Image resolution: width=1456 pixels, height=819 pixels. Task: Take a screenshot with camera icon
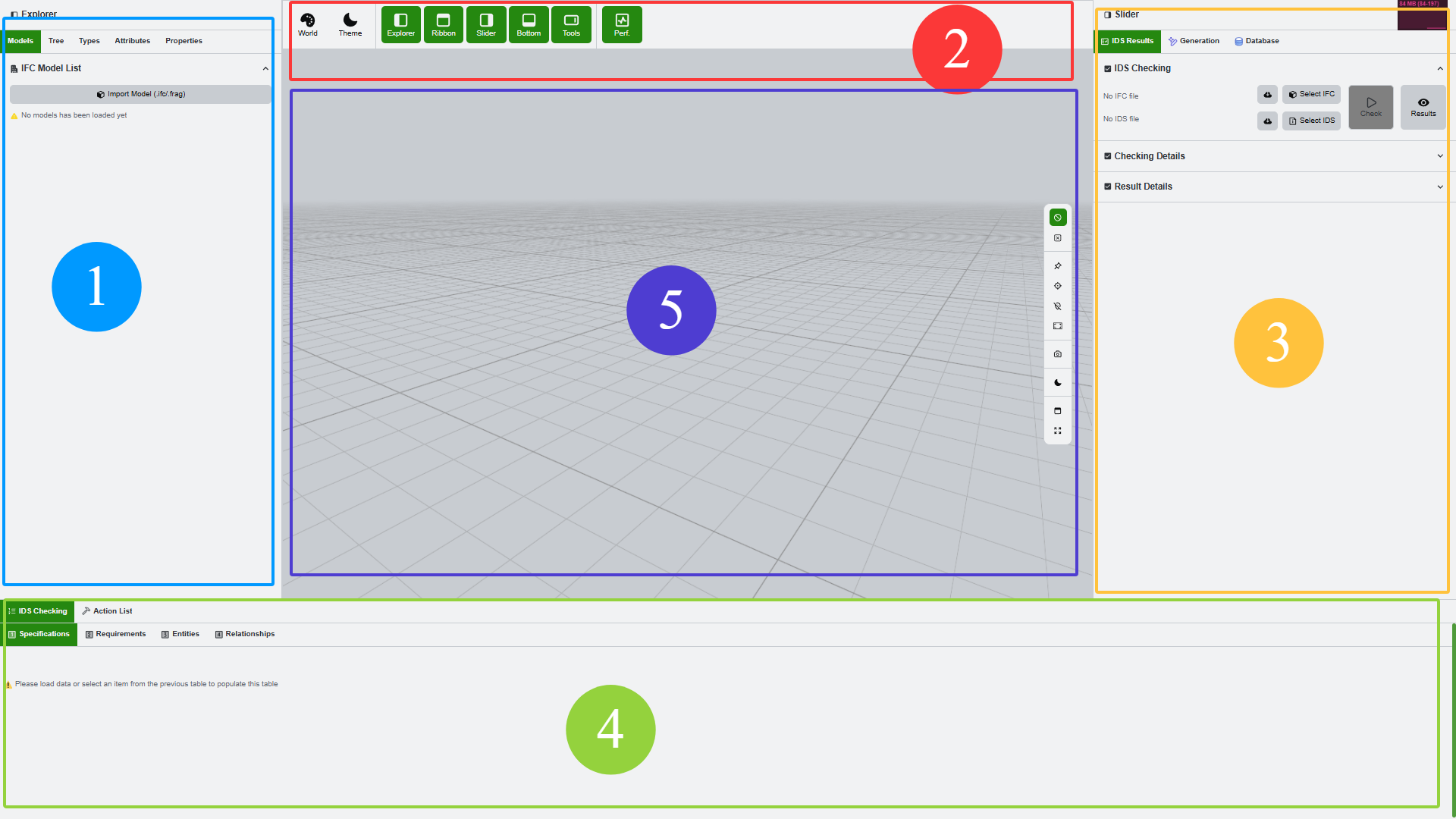[1058, 355]
